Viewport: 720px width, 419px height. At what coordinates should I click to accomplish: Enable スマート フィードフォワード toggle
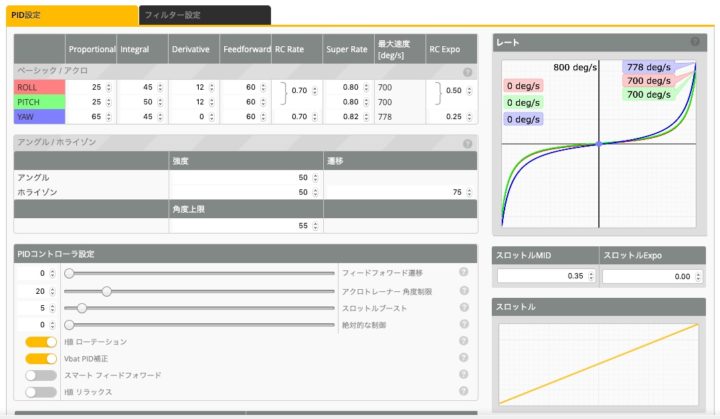[x=41, y=375]
